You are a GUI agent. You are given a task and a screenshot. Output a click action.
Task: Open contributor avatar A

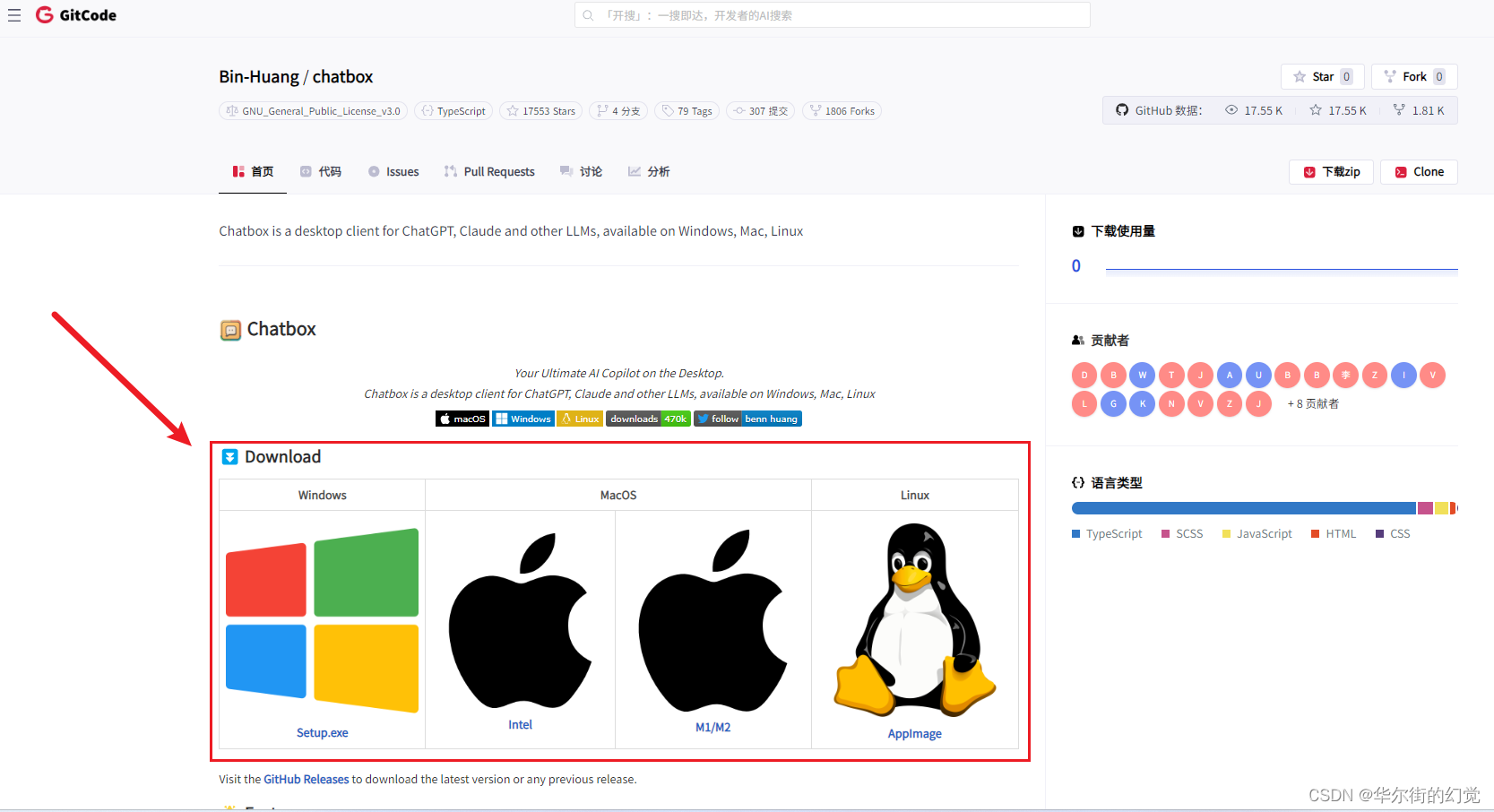tap(1230, 375)
